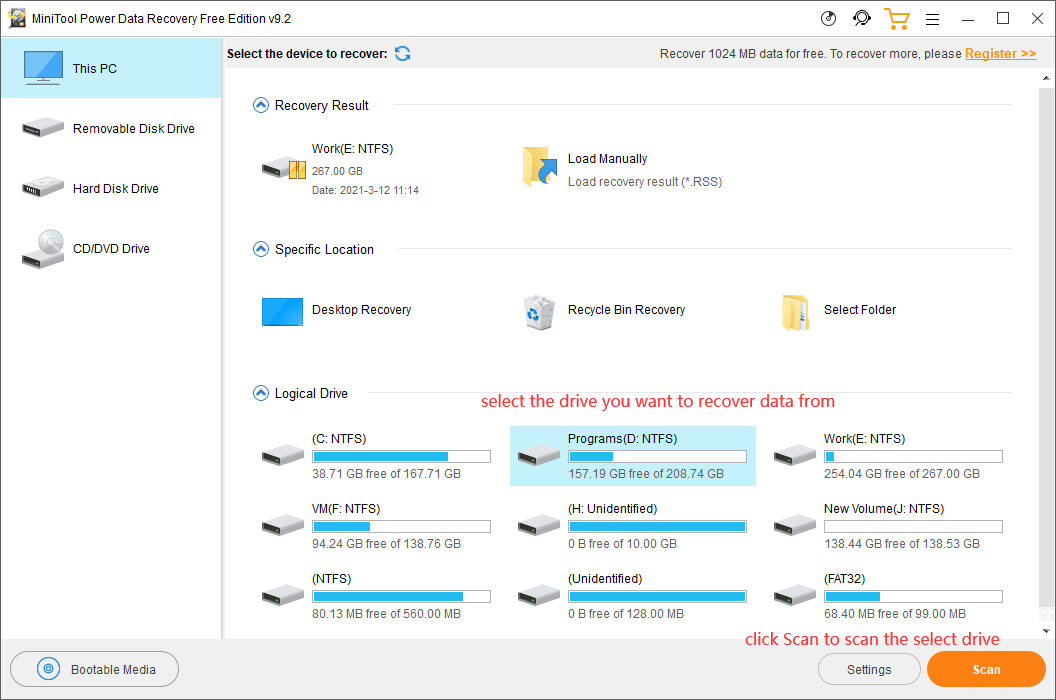Click the Load Manually folder icon
The width and height of the screenshot is (1056, 700).
[539, 168]
